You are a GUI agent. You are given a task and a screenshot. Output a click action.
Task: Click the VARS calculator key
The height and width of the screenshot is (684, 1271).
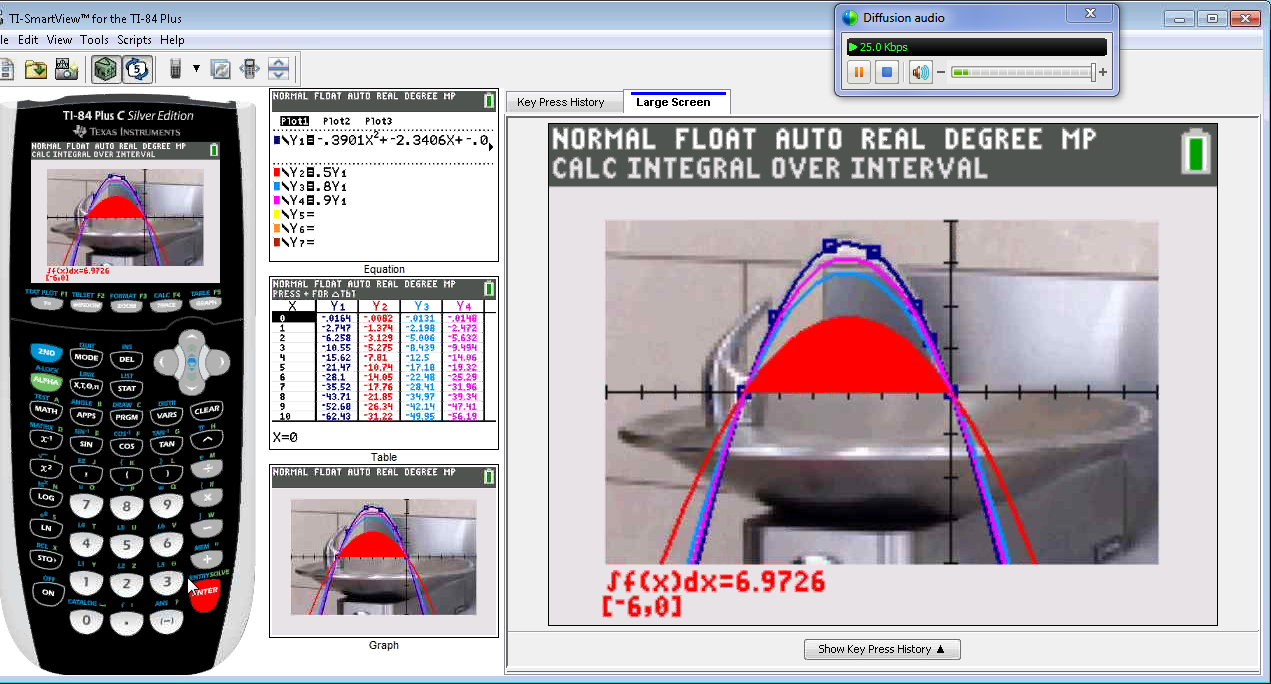pyautogui.click(x=167, y=414)
